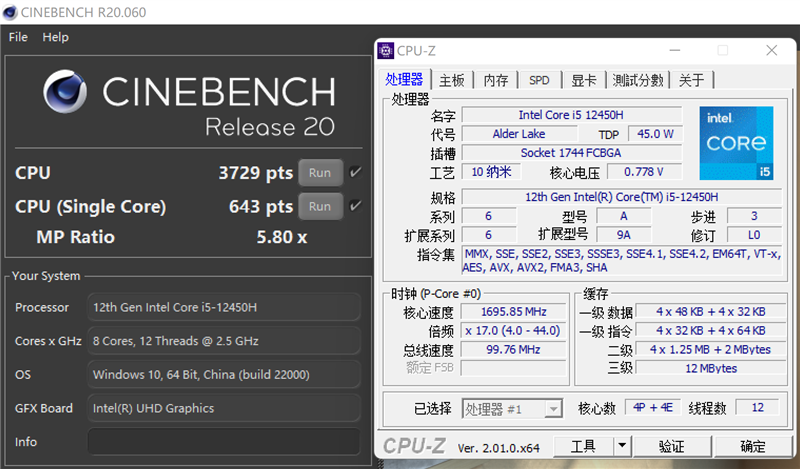800x469 pixels.
Task: Open the Help menu in Cinebench
Action: tap(56, 37)
